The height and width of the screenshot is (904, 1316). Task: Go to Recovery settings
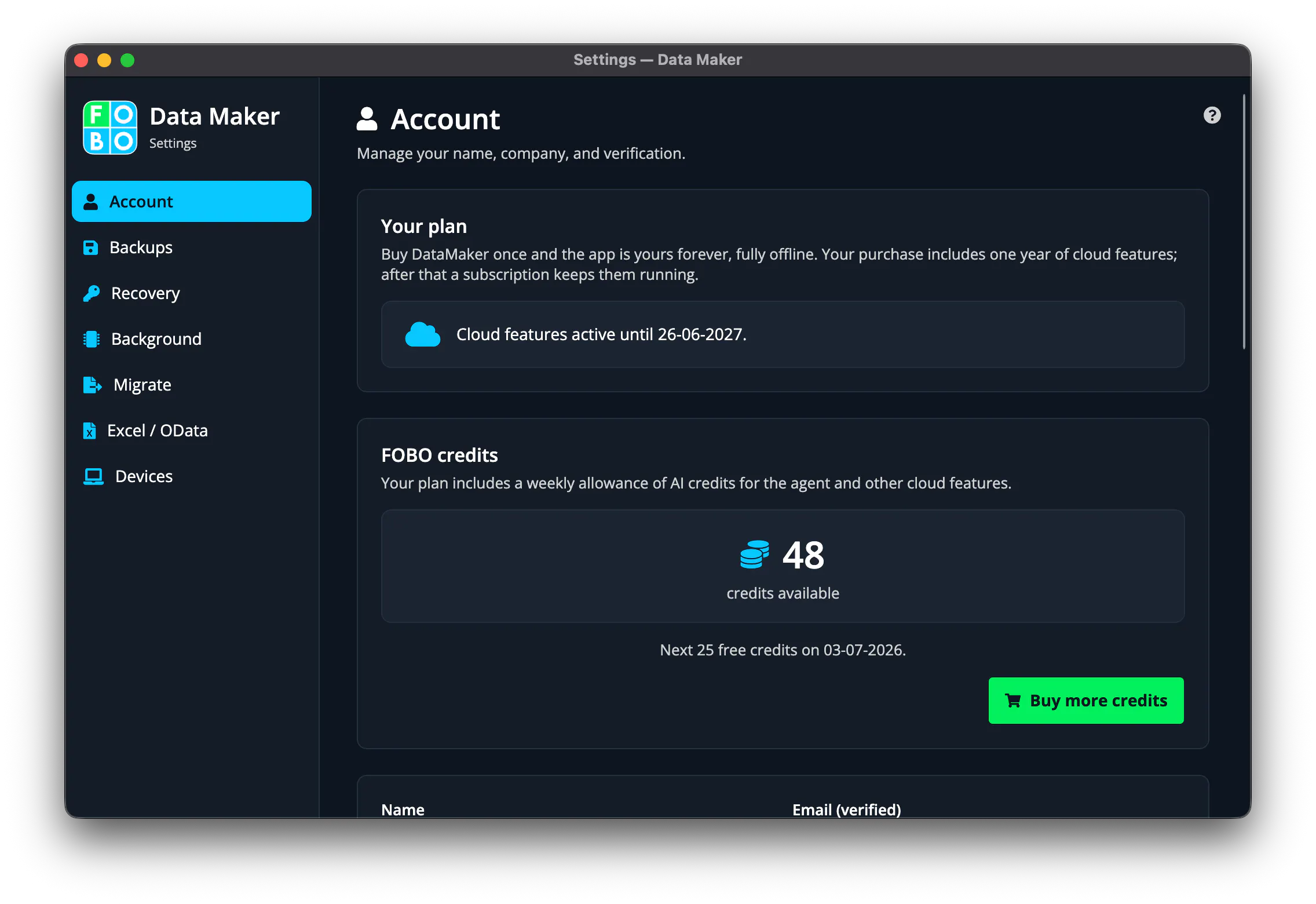(x=192, y=293)
